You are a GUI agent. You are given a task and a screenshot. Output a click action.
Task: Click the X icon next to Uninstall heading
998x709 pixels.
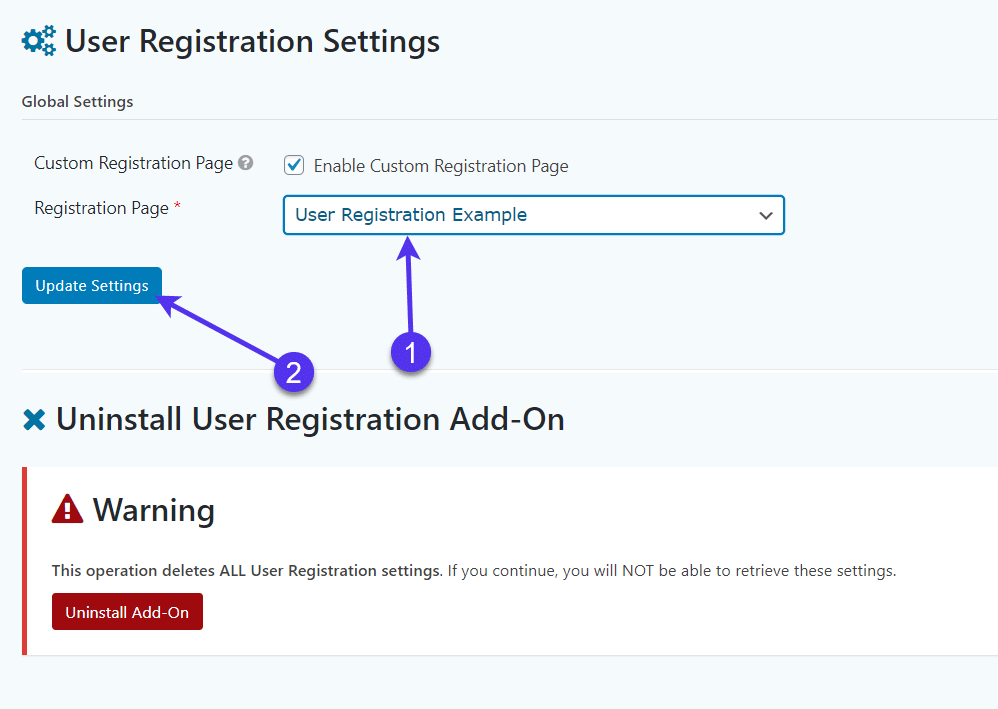coord(33,419)
